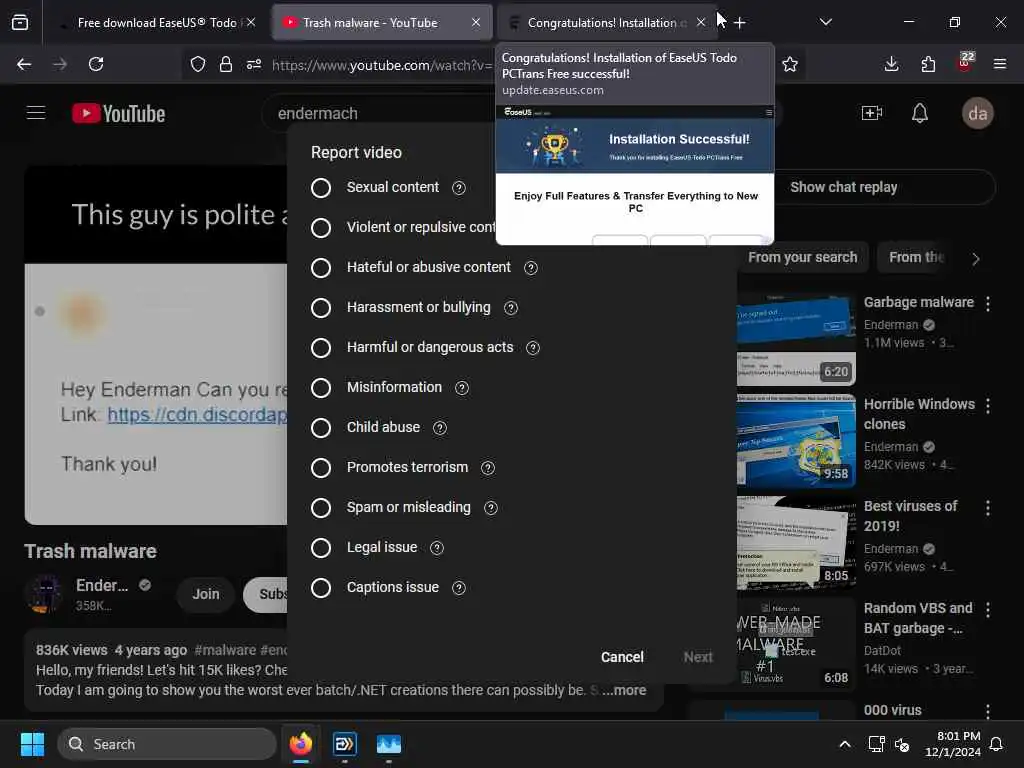
Task: Open a new browser tab
Action: point(739,23)
